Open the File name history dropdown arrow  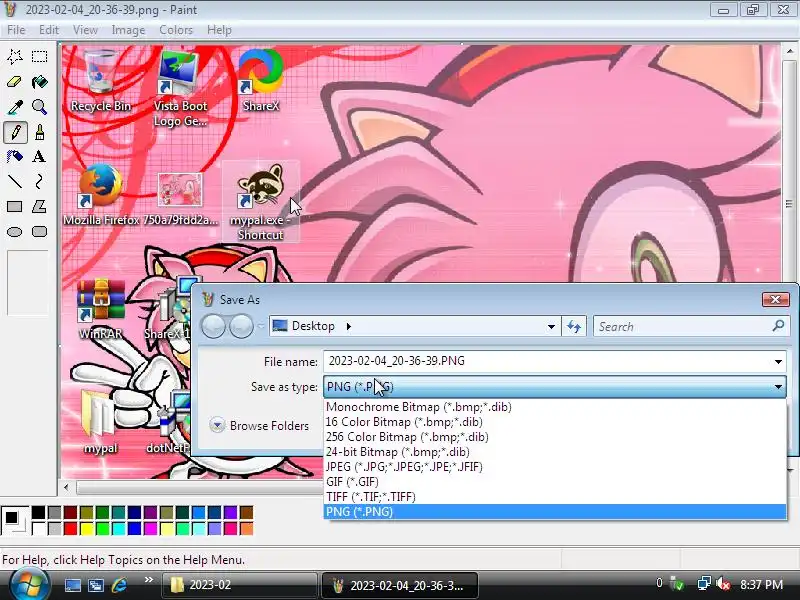[x=778, y=362]
